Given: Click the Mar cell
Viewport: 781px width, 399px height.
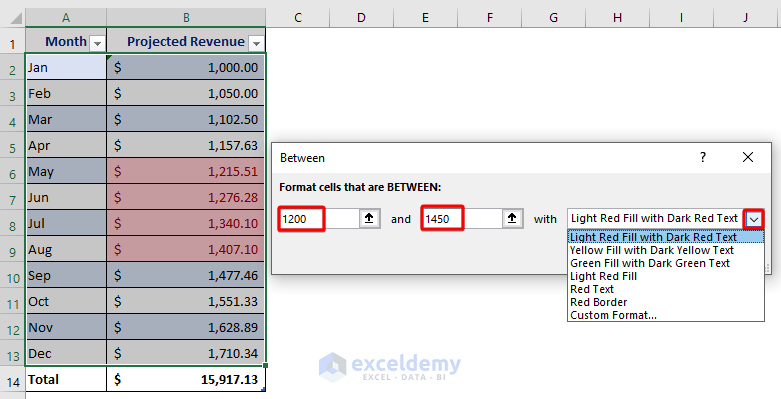Looking at the screenshot, I should coord(66,119).
